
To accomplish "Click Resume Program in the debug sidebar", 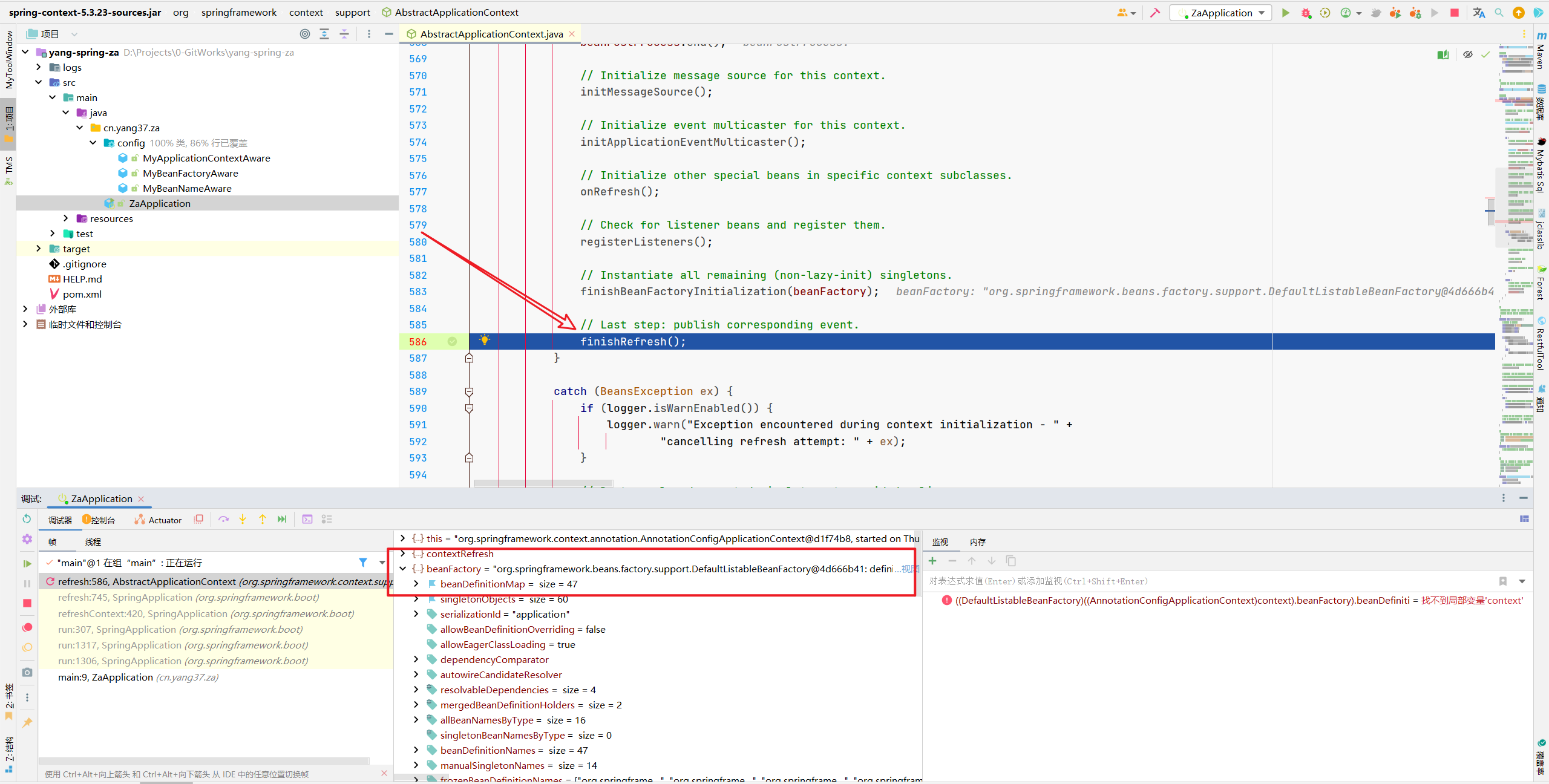I will [x=27, y=563].
